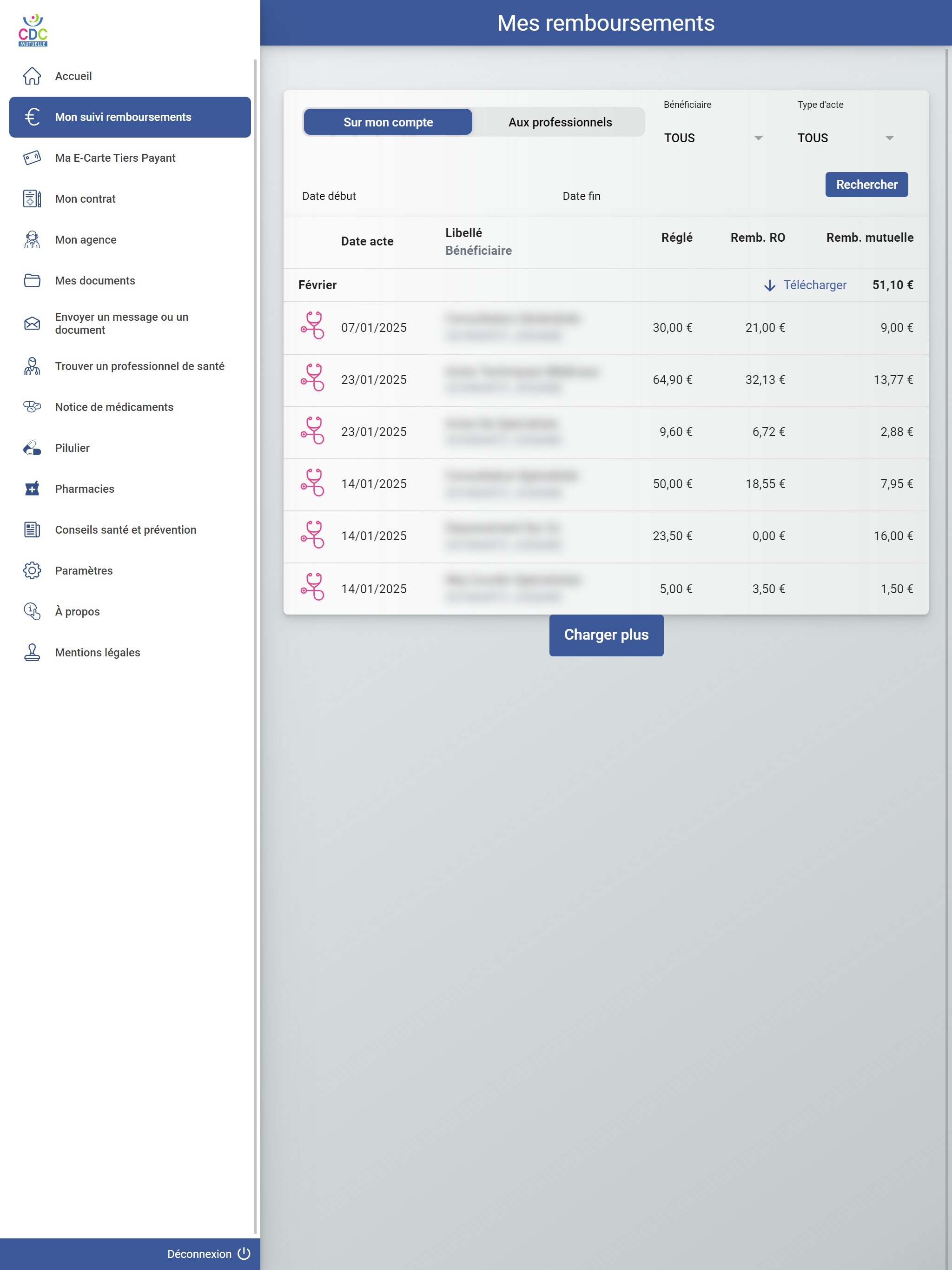Screen dimensions: 952x1270
Task: Switch to Sur mon compte view
Action: point(388,122)
